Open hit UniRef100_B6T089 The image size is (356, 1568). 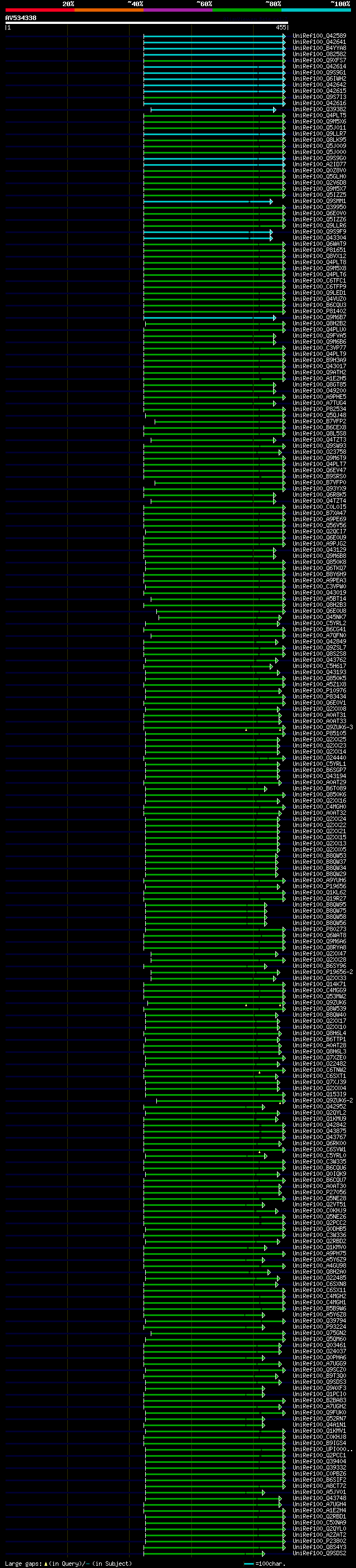(x=319, y=788)
